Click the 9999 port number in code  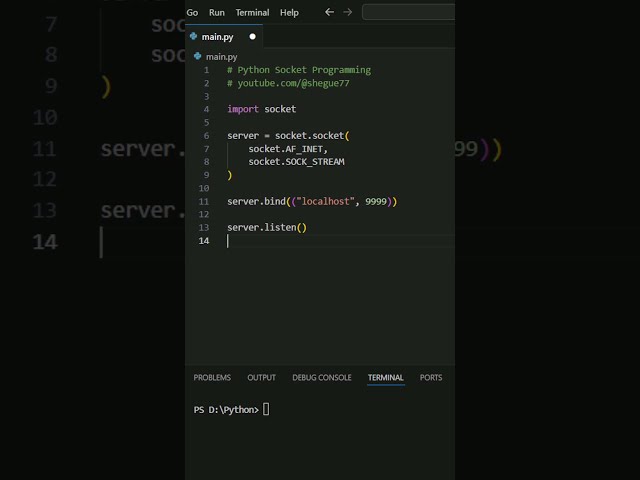376,202
